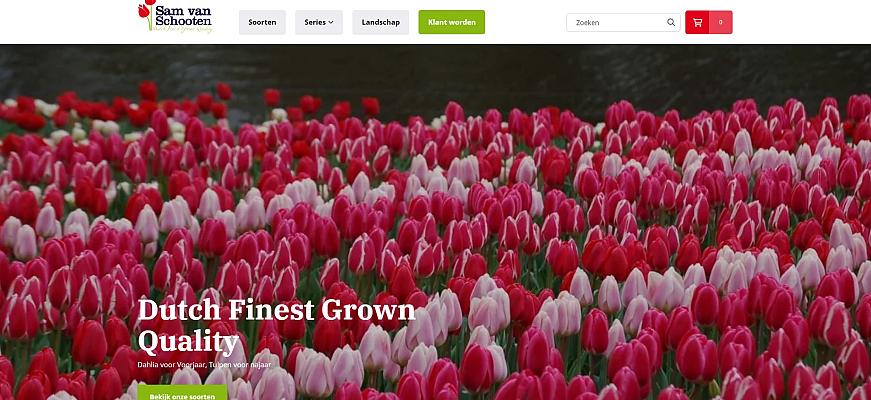This screenshot has width=871, height=400.
Task: Click the red tulip logo icon
Action: [146, 13]
